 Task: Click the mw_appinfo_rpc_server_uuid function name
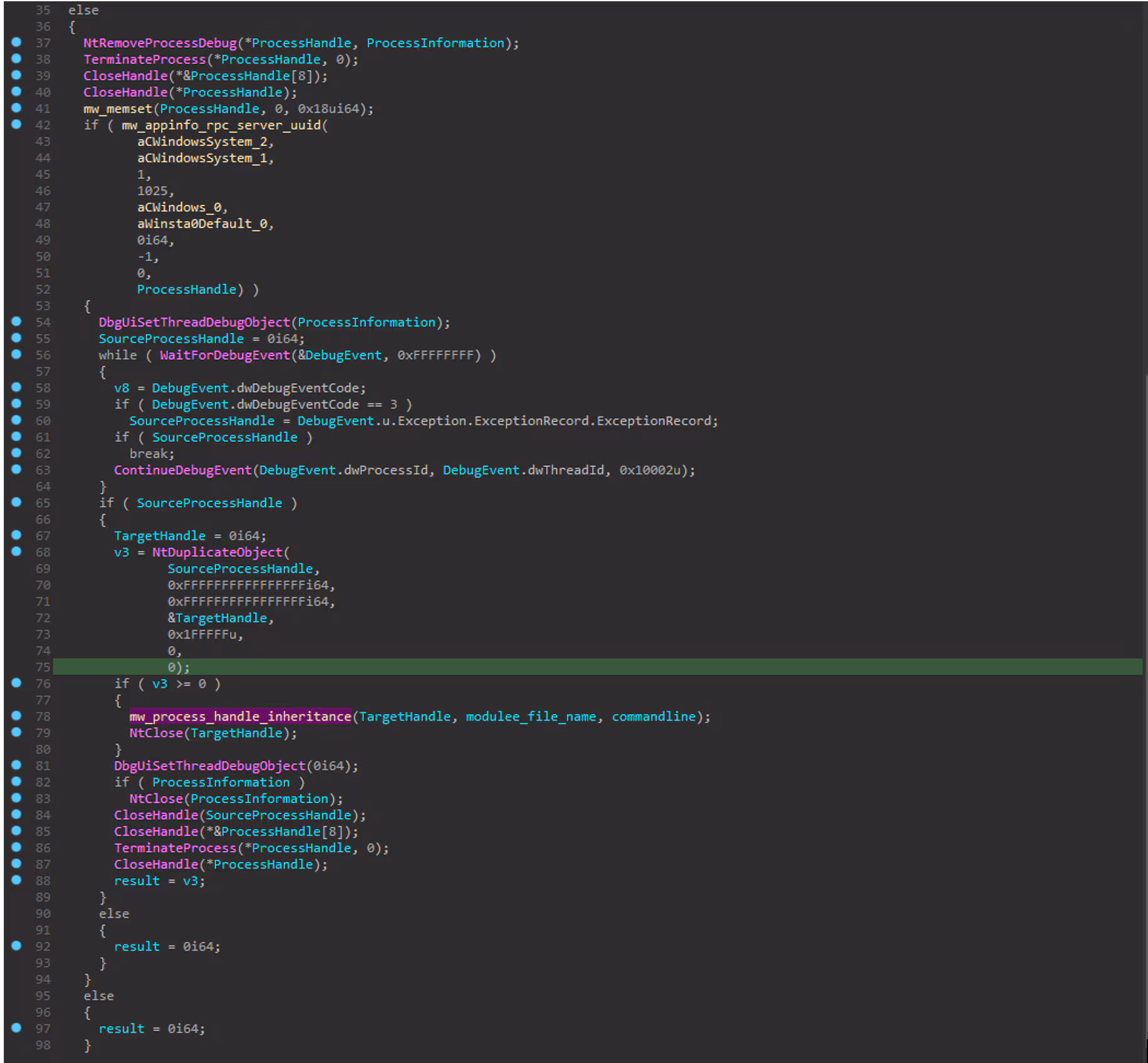click(x=221, y=125)
